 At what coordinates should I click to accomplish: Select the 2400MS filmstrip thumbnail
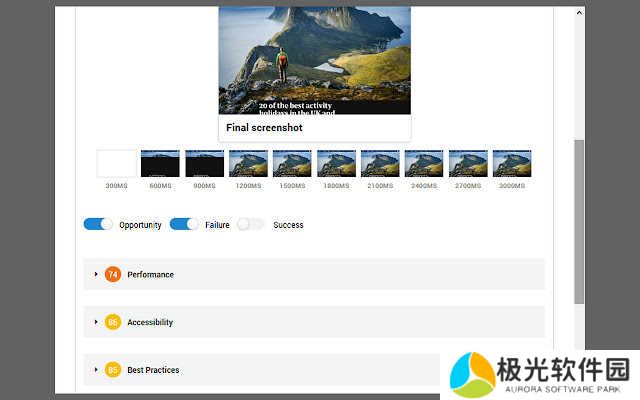[x=424, y=164]
